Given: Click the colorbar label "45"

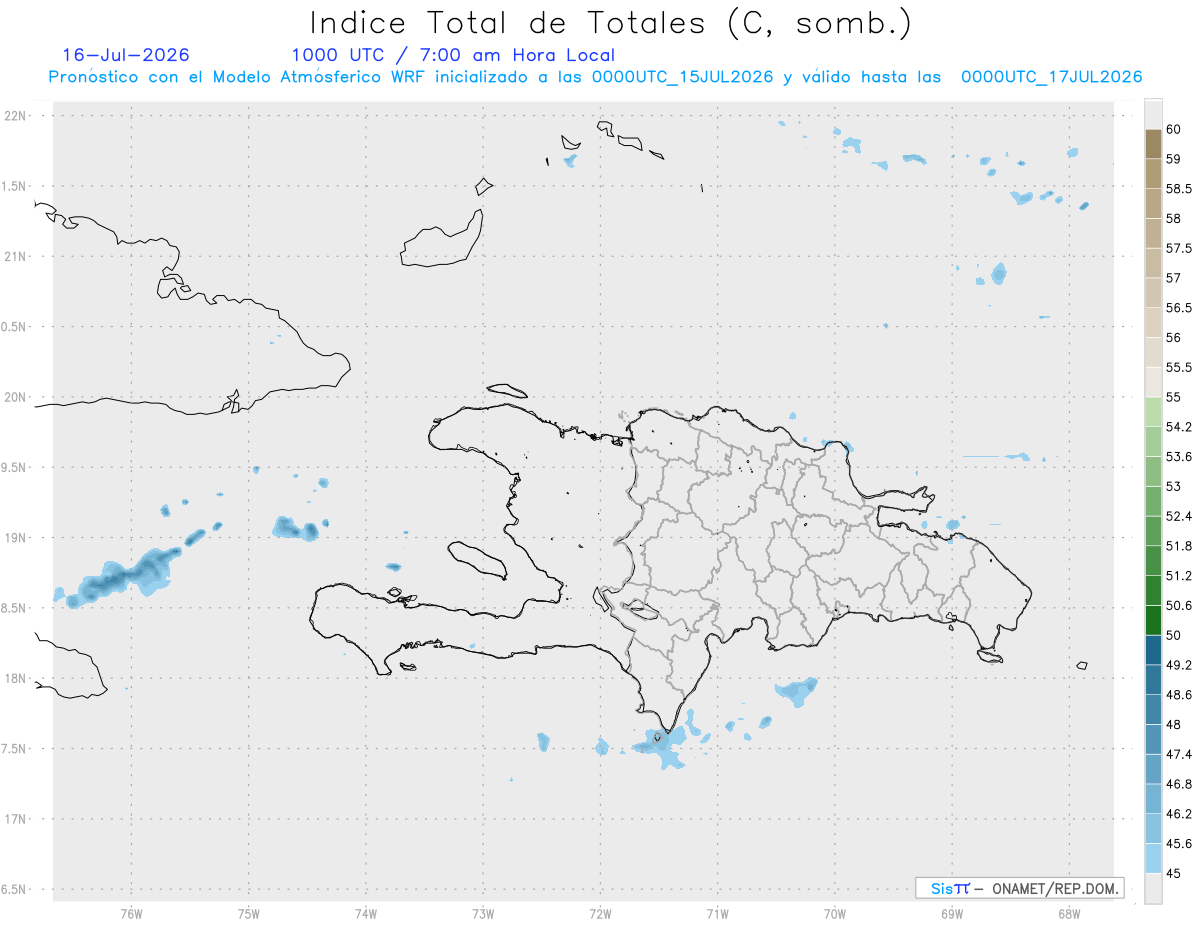Looking at the screenshot, I should pos(1174,873).
